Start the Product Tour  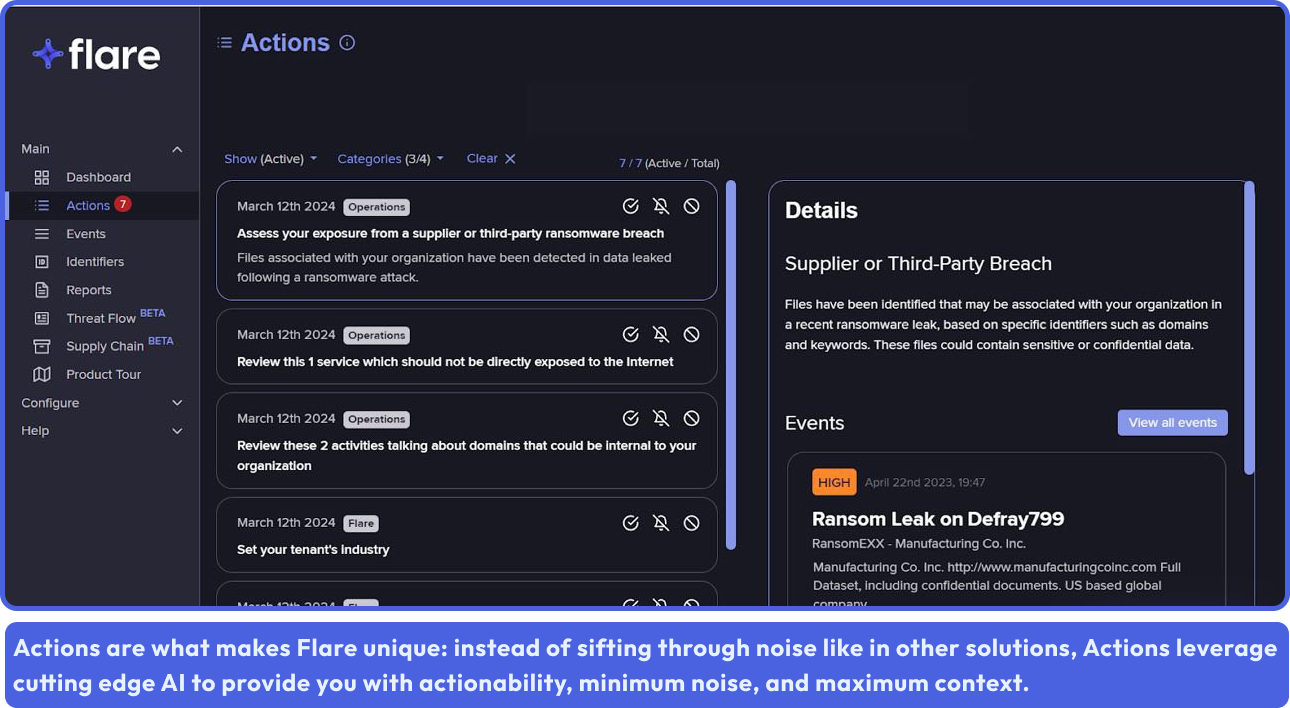pyautogui.click(x=104, y=374)
